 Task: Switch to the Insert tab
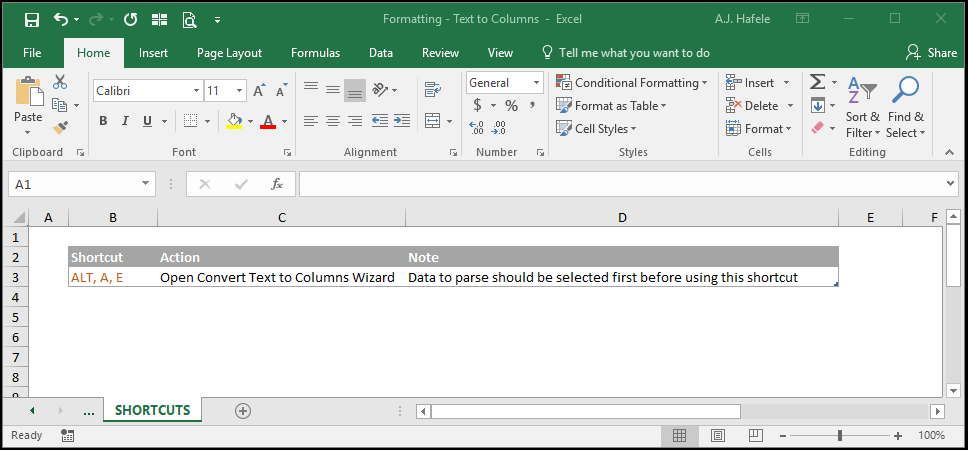point(153,53)
